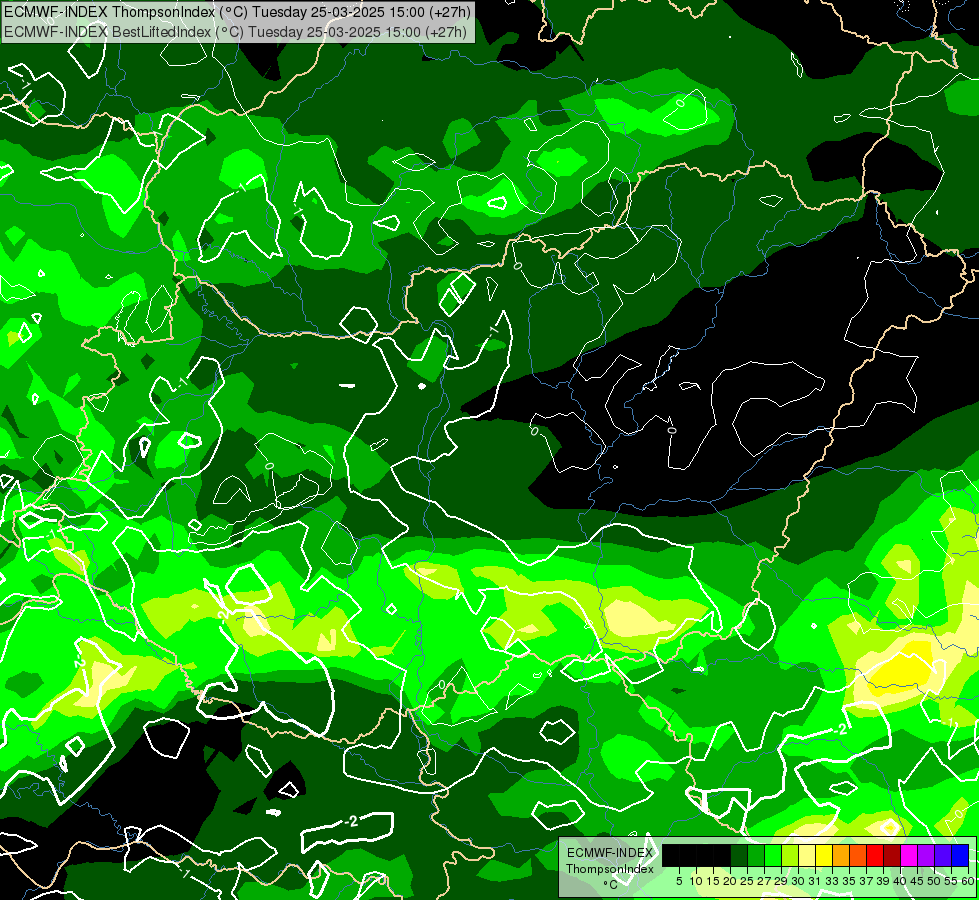Pick the orange 33–35 legend swatch
The width and height of the screenshot is (979, 900).
[x=841, y=855]
